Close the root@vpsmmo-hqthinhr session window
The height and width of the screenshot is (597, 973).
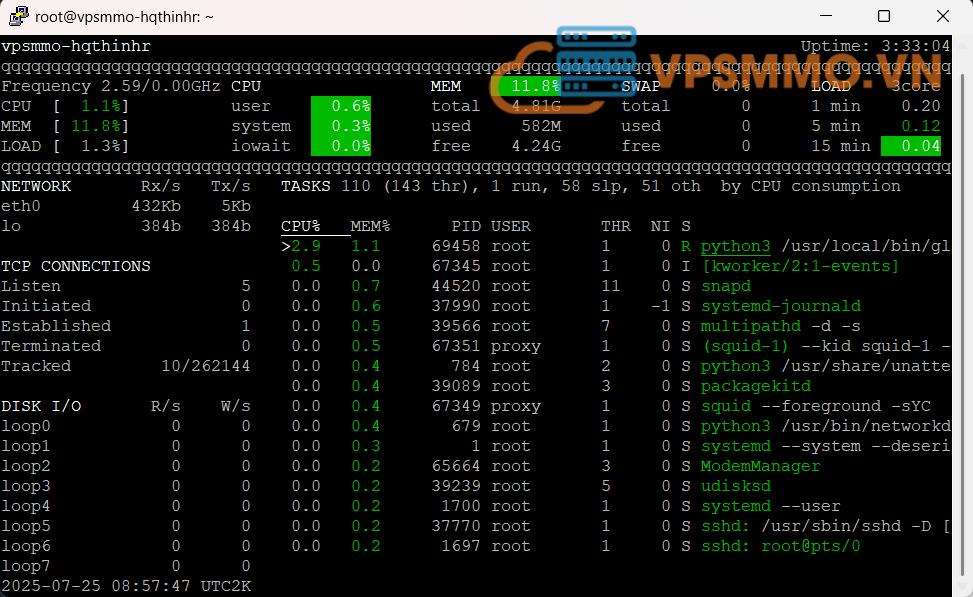(941, 16)
